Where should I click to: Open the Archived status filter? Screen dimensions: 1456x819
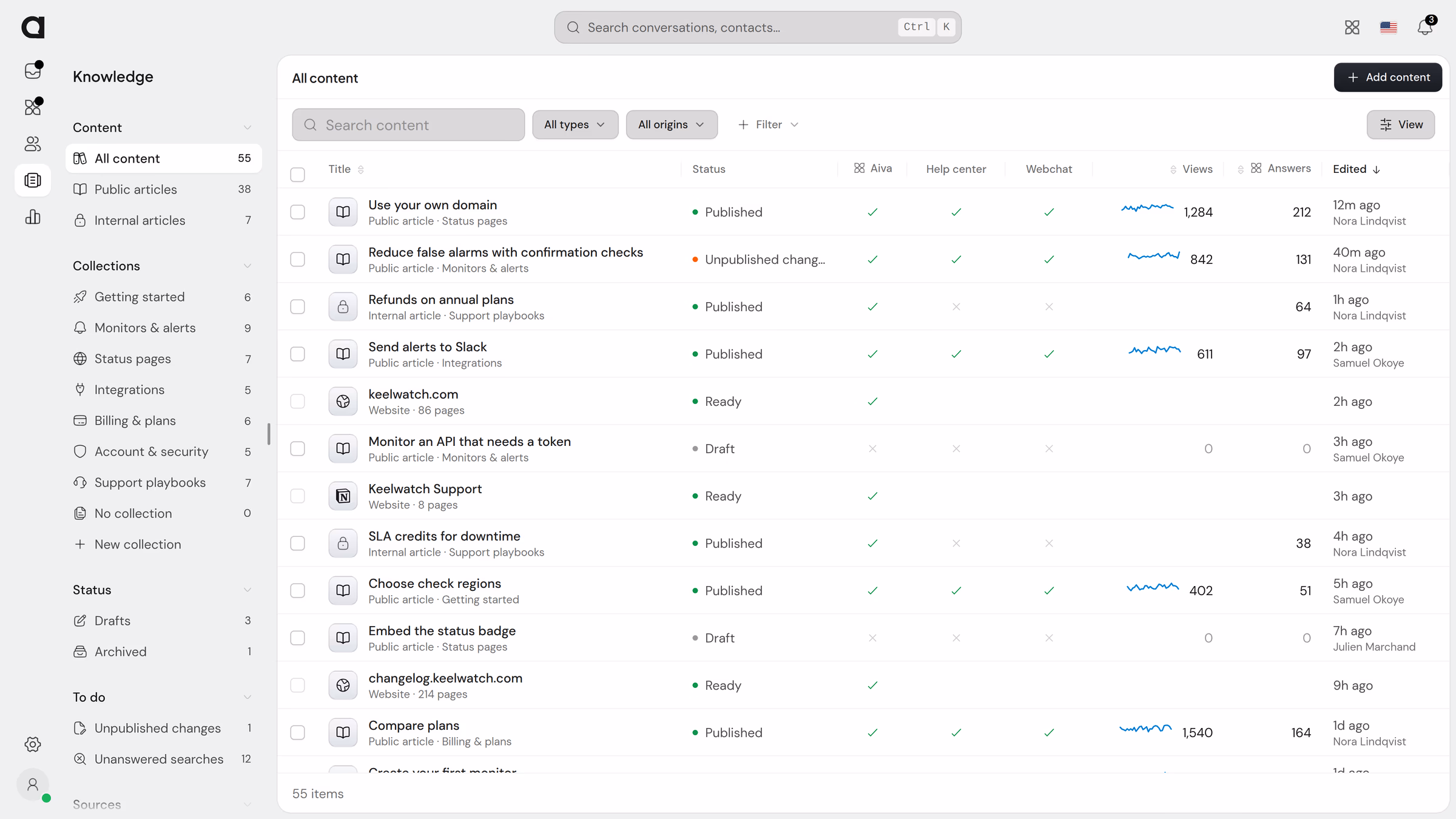point(163,652)
